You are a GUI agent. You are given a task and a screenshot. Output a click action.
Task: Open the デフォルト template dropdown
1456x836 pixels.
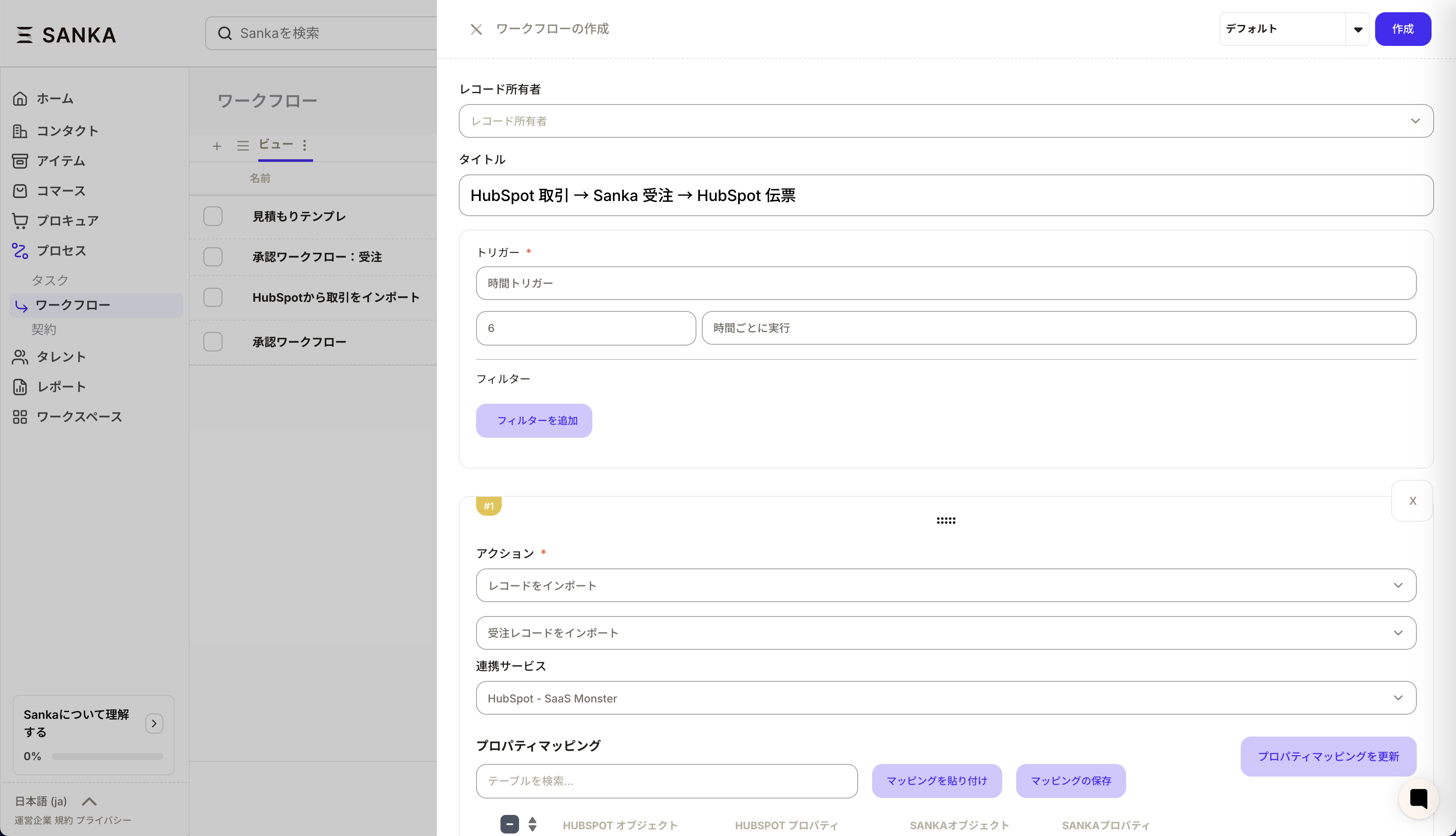tap(1358, 29)
